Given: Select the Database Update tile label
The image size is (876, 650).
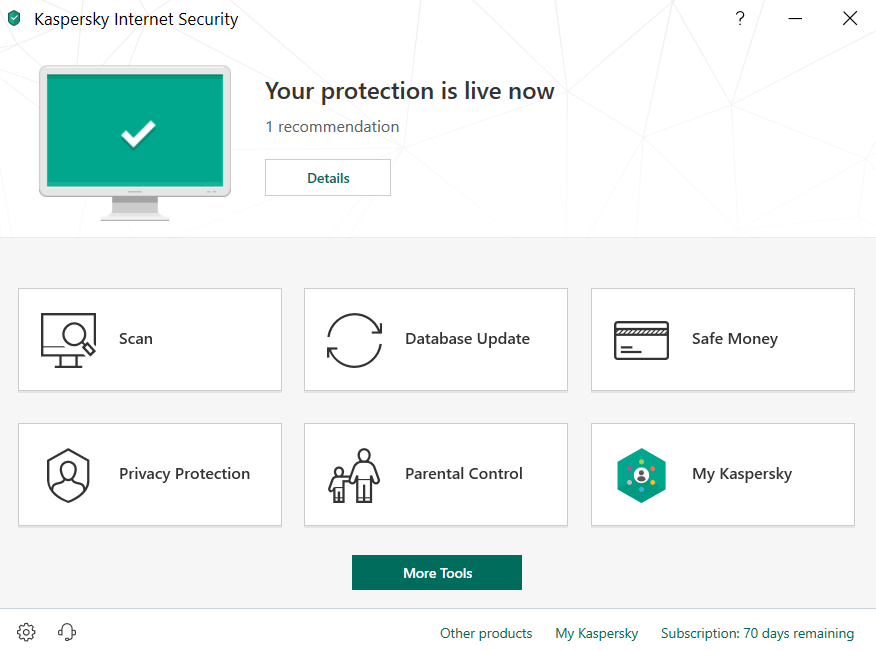Looking at the screenshot, I should (467, 339).
